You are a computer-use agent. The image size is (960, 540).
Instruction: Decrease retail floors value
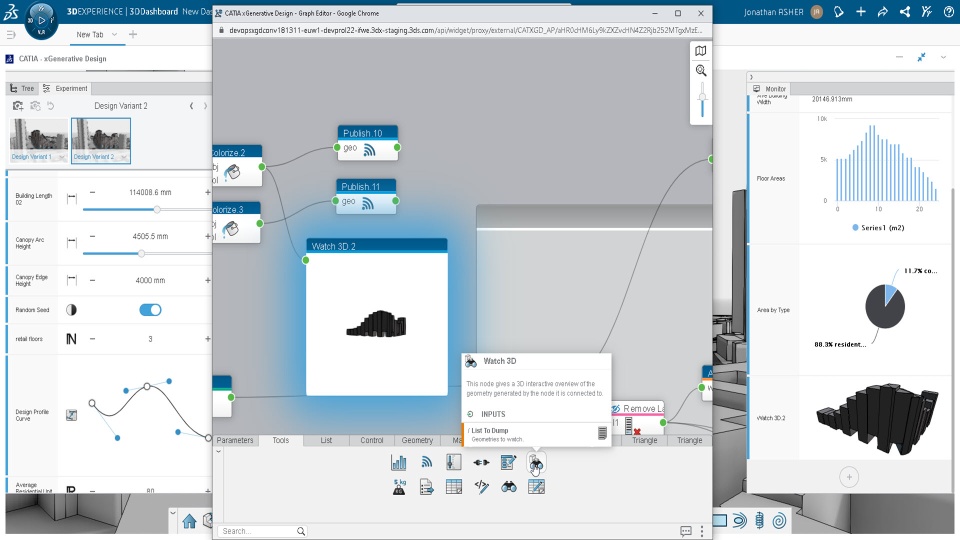tap(92, 339)
